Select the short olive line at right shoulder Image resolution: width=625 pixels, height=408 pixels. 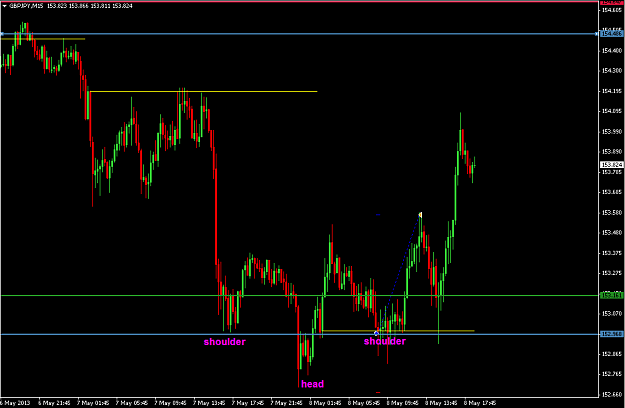(x=398, y=331)
